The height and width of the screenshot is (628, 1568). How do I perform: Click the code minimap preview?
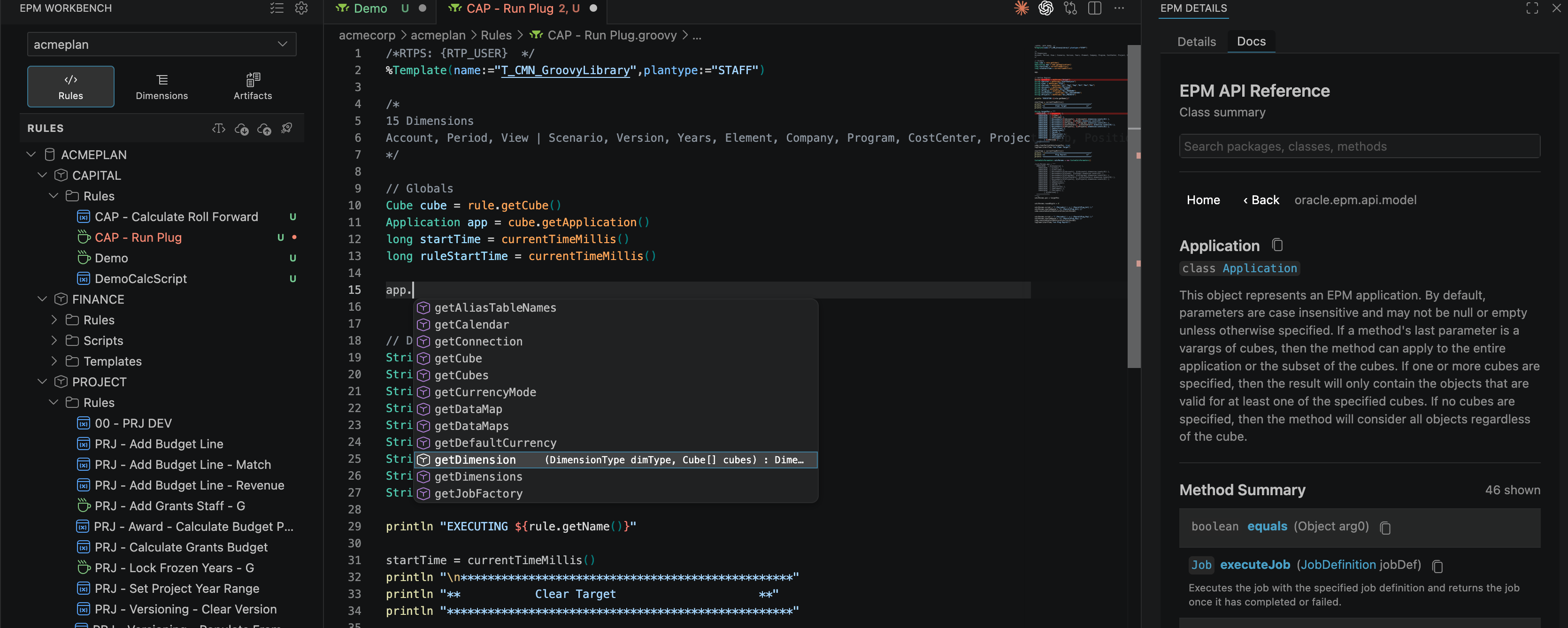(x=1079, y=134)
